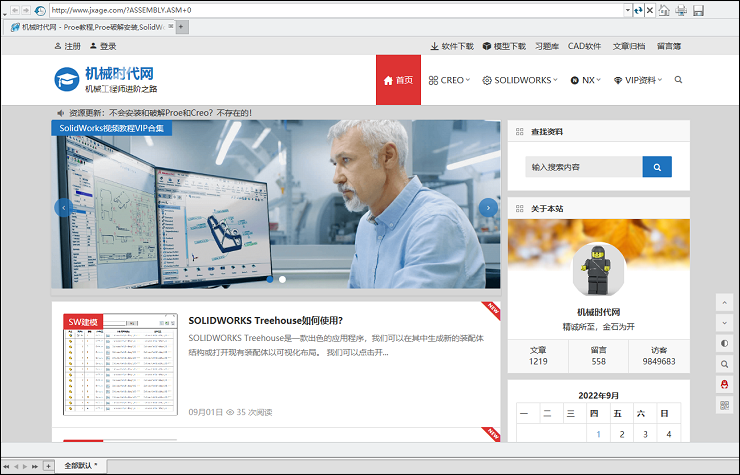Add a new browser tab

182,27
